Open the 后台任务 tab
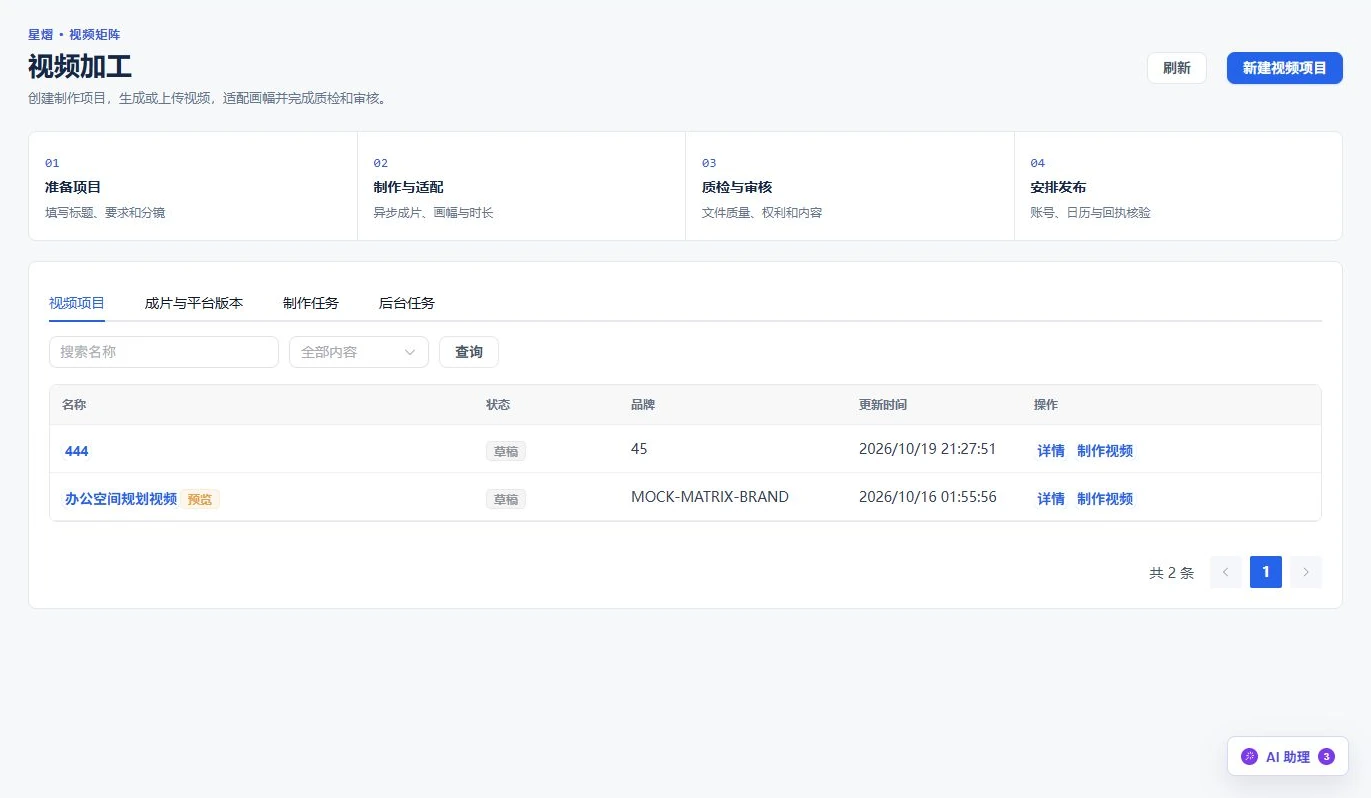 click(x=407, y=303)
